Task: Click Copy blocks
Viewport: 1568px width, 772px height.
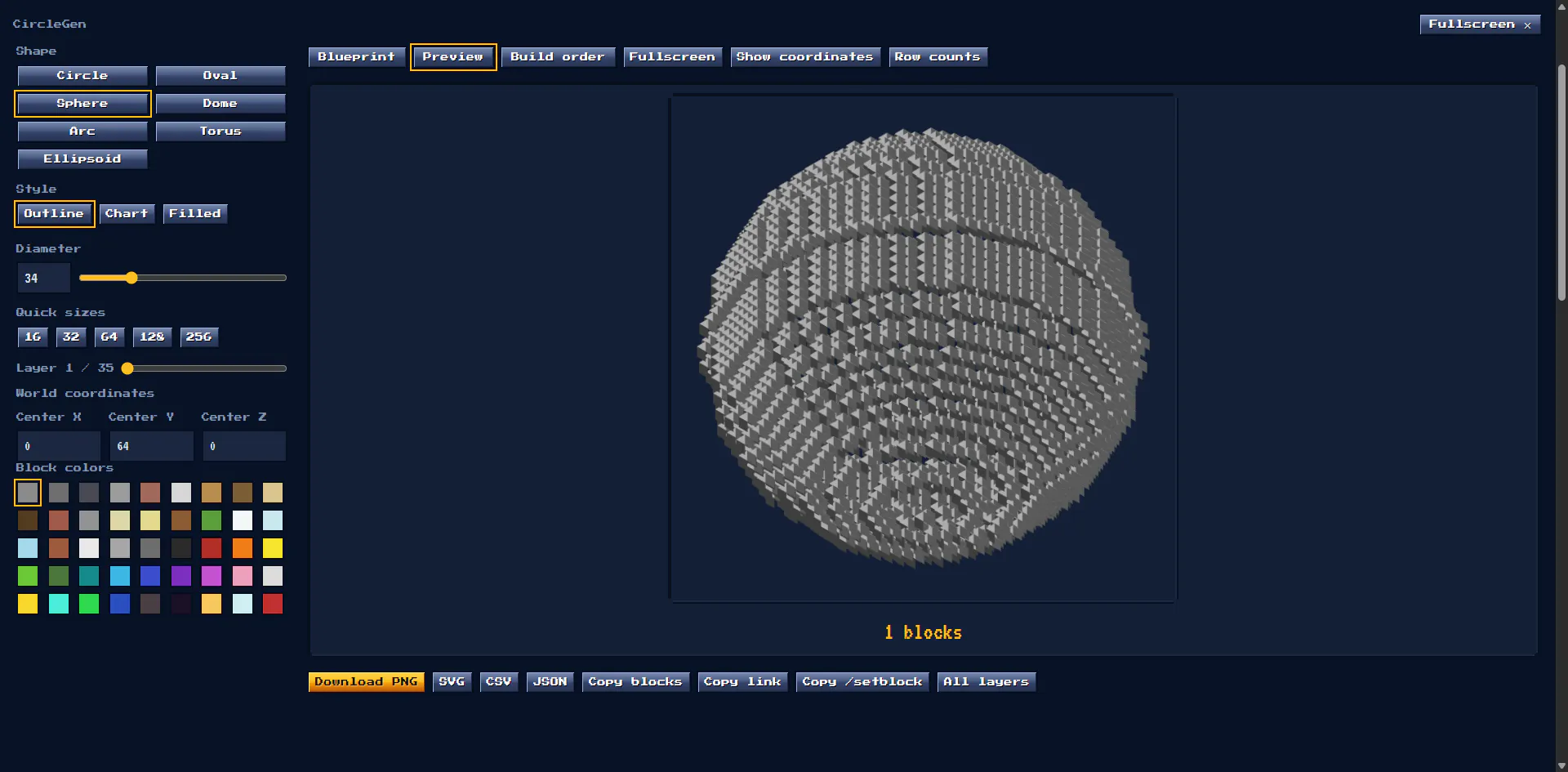Action: pos(635,681)
